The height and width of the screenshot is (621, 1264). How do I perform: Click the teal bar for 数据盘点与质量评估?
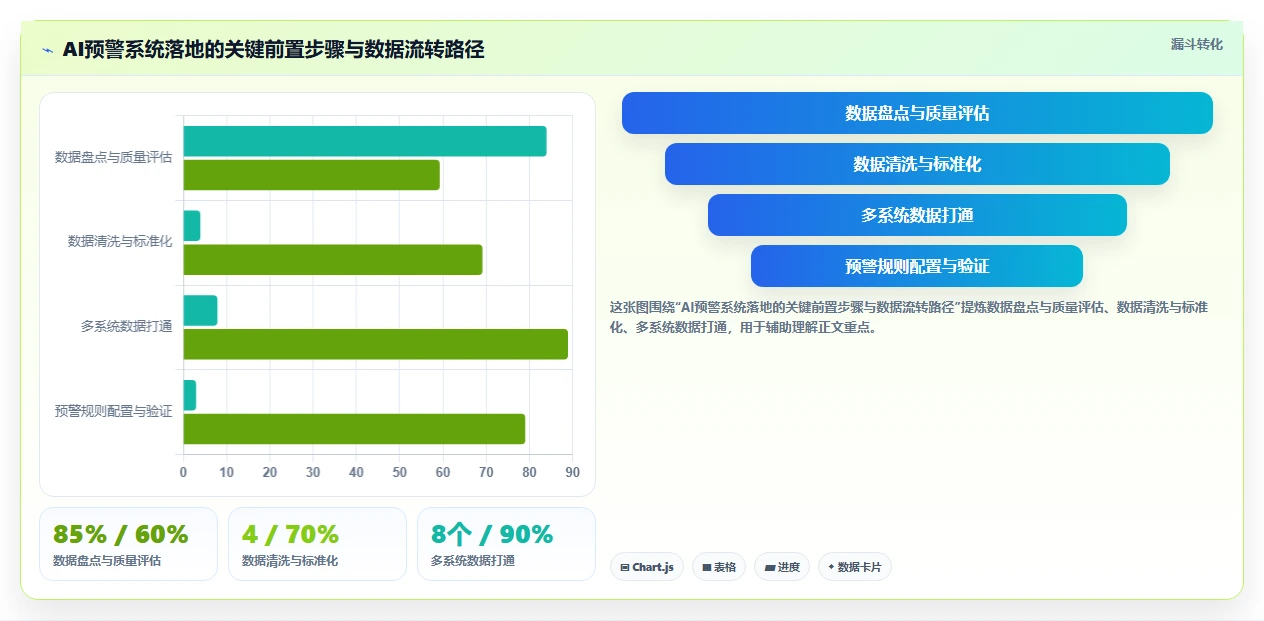(x=365, y=141)
